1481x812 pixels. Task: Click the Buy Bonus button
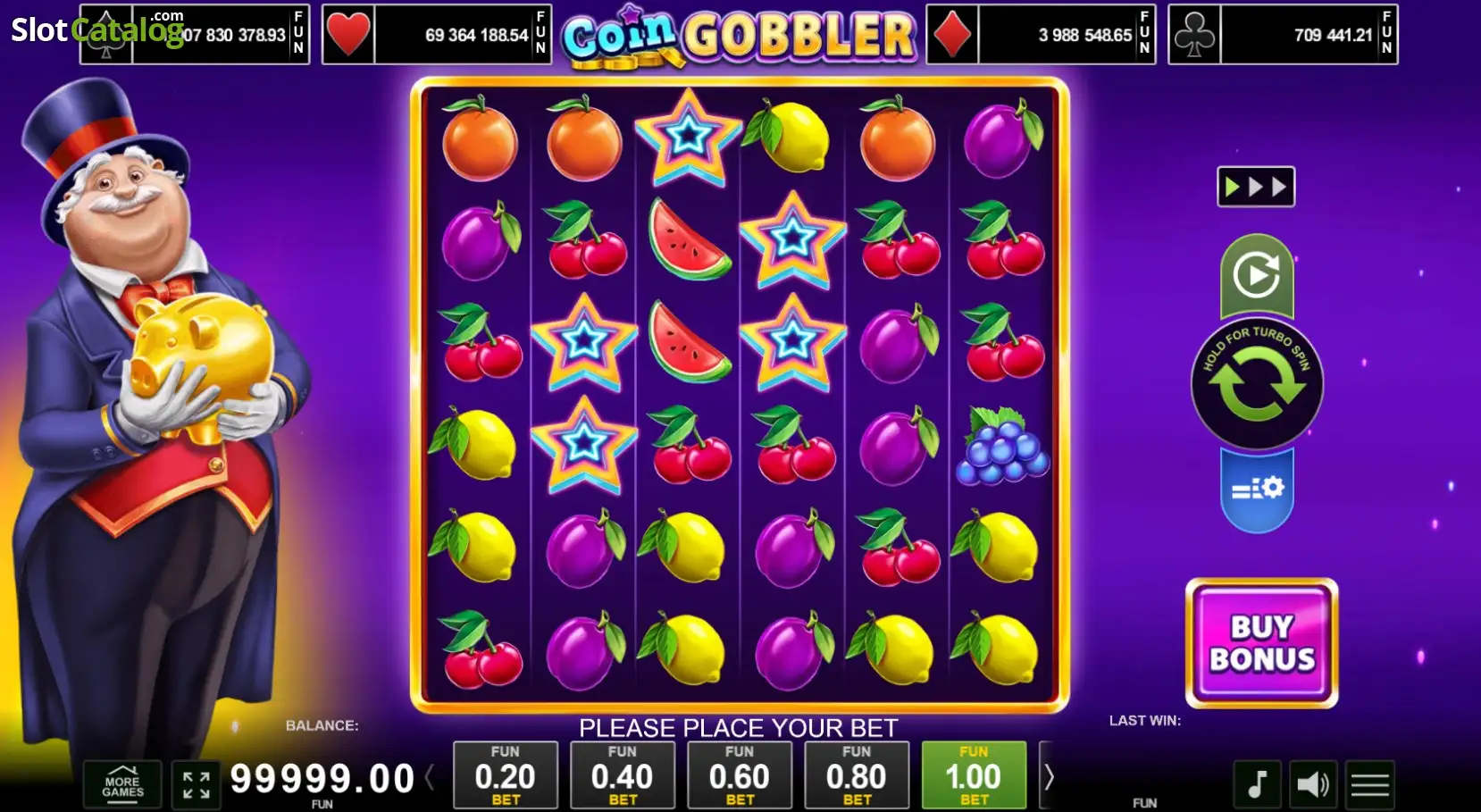[1261, 643]
